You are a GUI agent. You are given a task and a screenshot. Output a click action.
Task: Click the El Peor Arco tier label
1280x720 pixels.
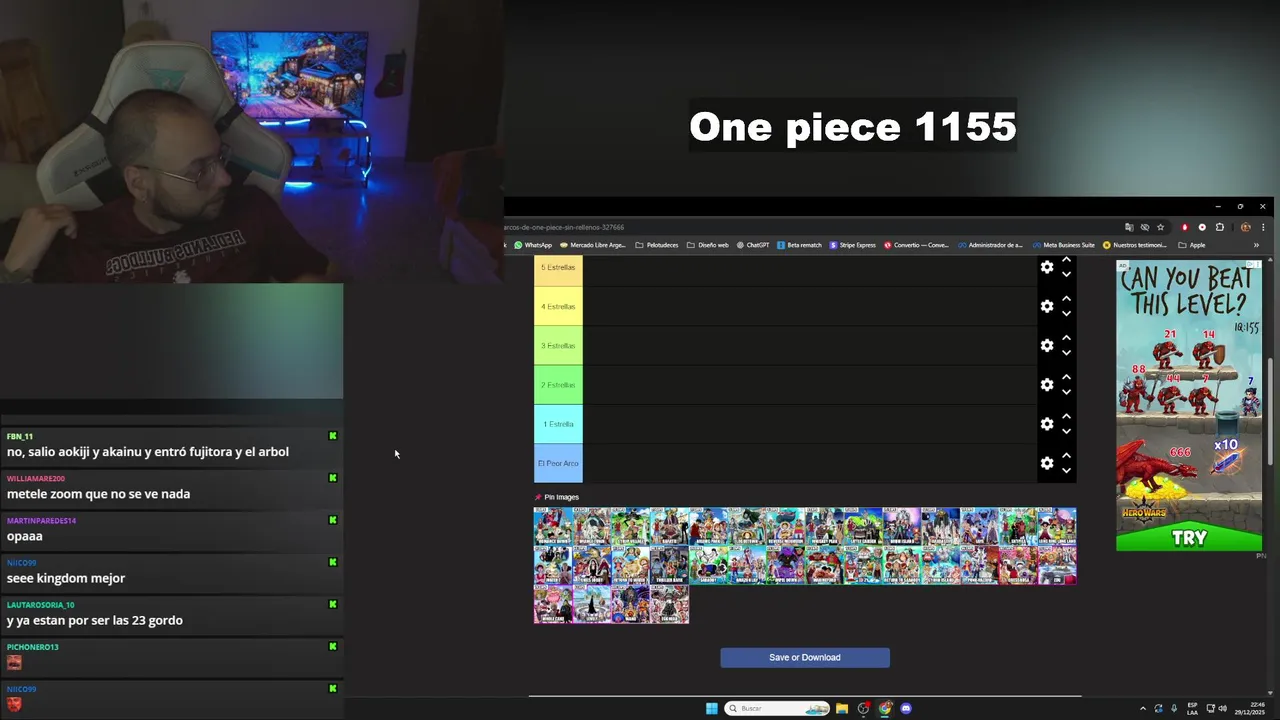558,463
